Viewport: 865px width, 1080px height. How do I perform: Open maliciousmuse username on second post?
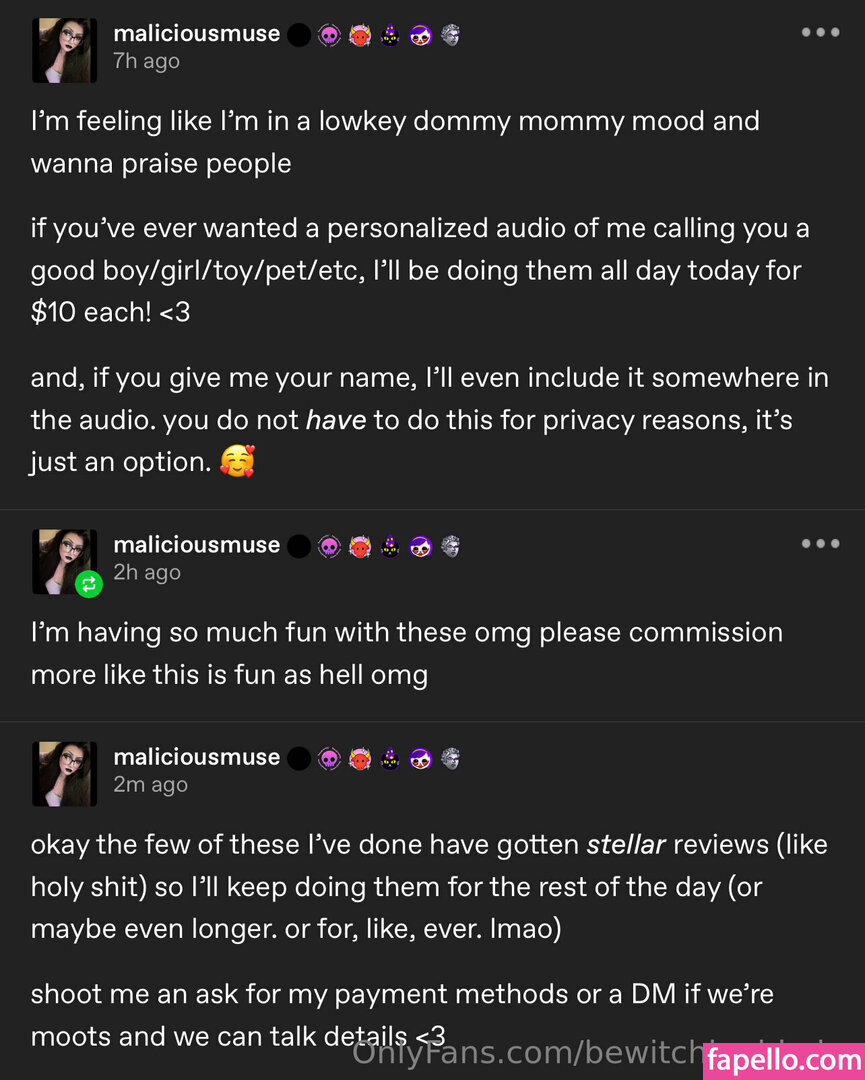tap(196, 545)
